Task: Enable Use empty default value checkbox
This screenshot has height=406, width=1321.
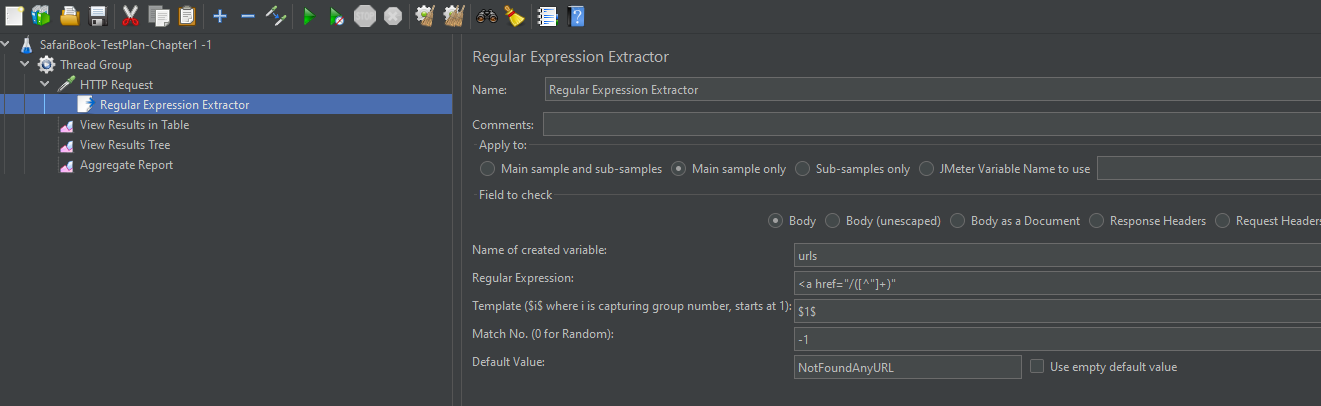Action: click(1037, 367)
